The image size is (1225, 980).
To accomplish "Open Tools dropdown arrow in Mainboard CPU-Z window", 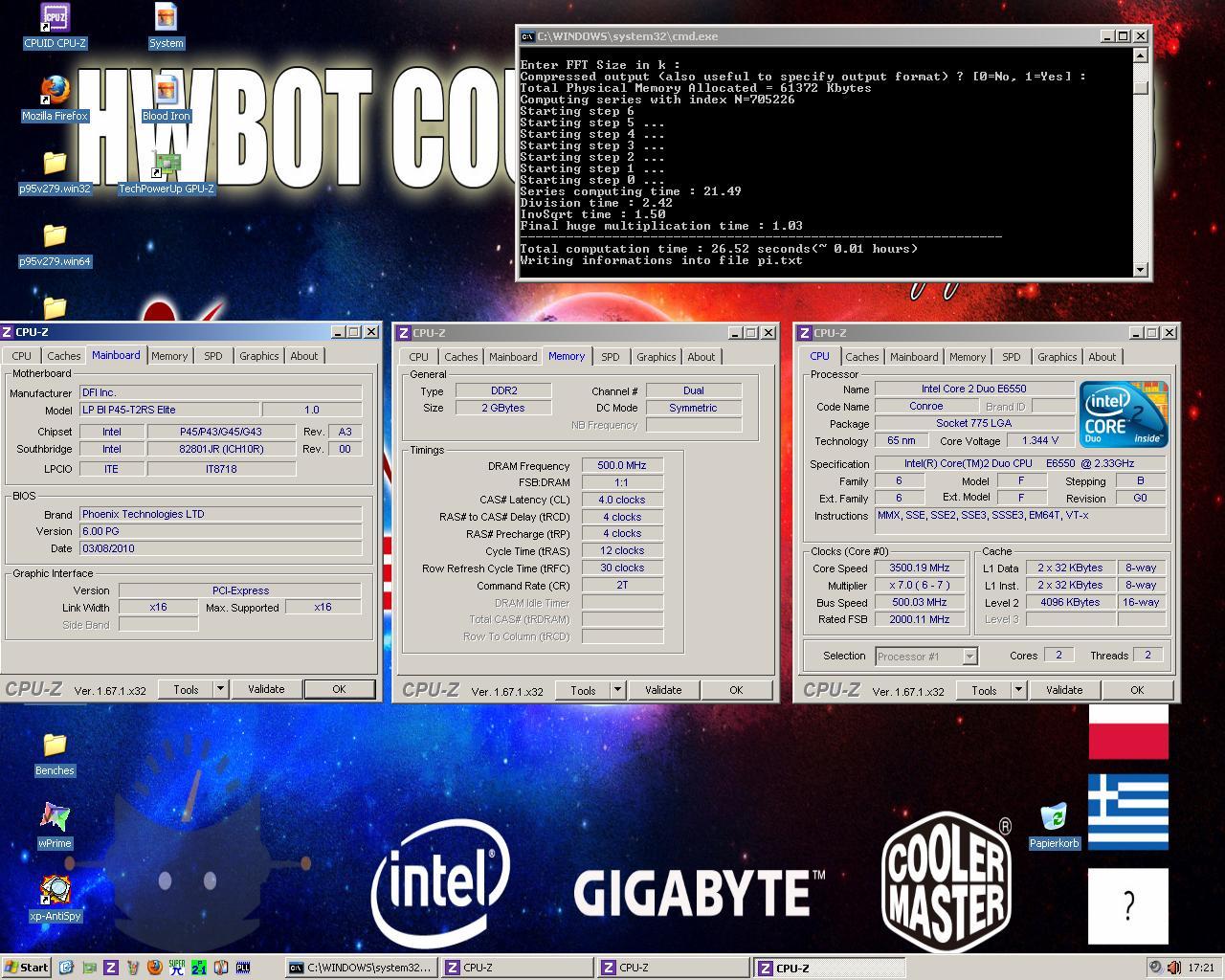I will (x=220, y=689).
